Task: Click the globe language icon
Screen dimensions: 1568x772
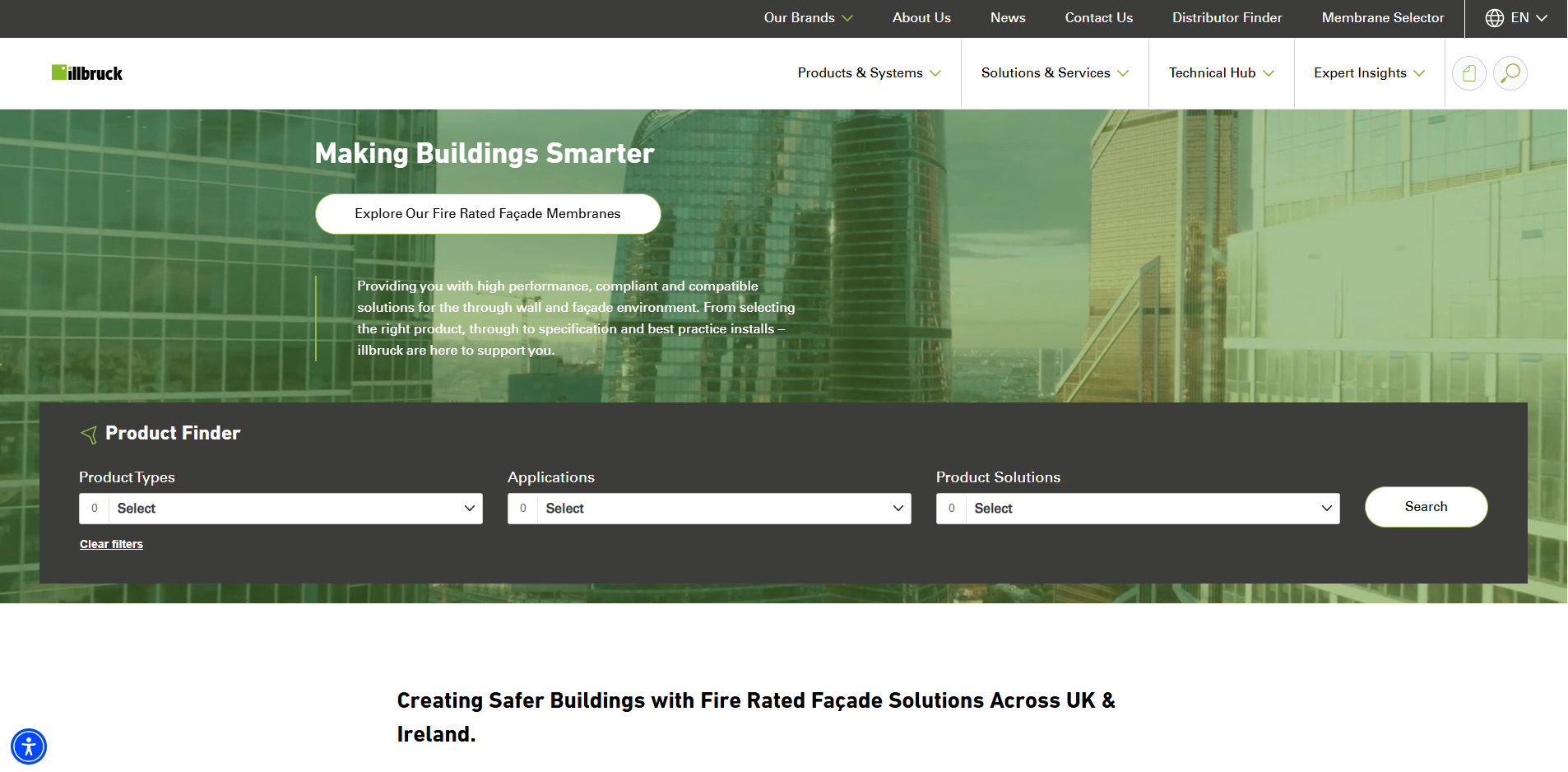Action: pos(1494,18)
